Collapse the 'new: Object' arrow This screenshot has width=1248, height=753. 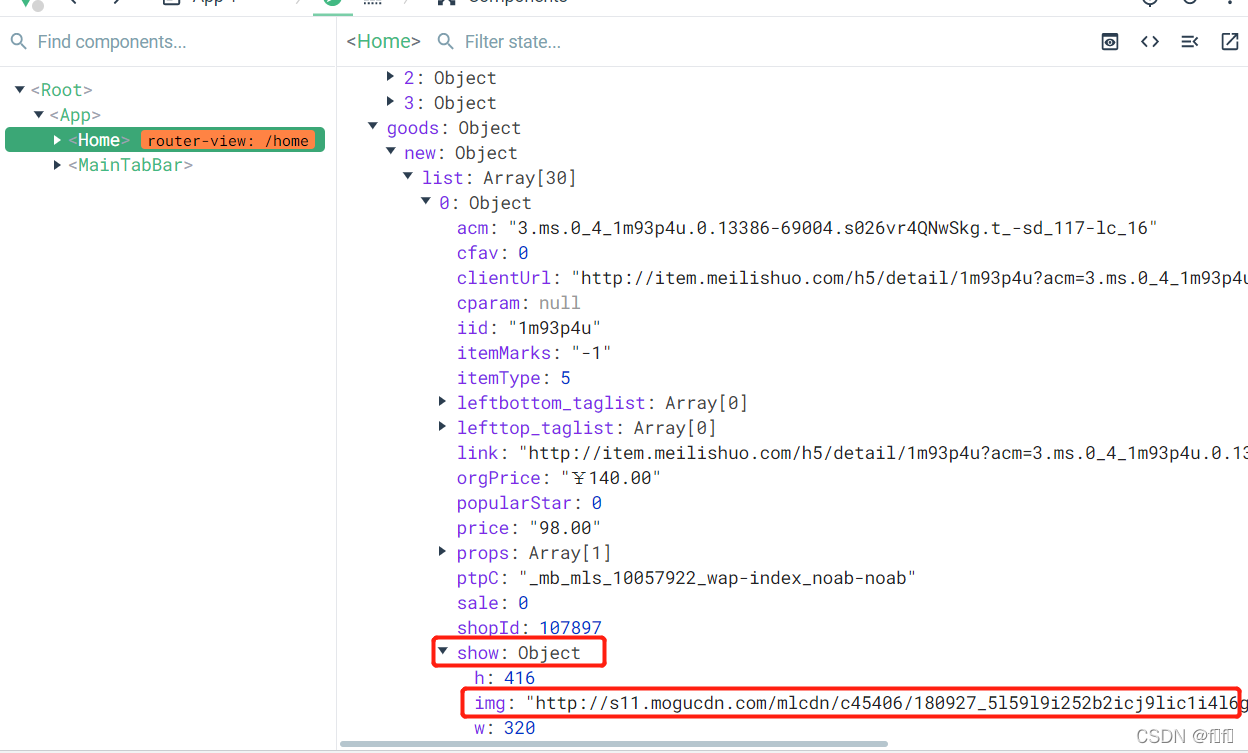[391, 152]
